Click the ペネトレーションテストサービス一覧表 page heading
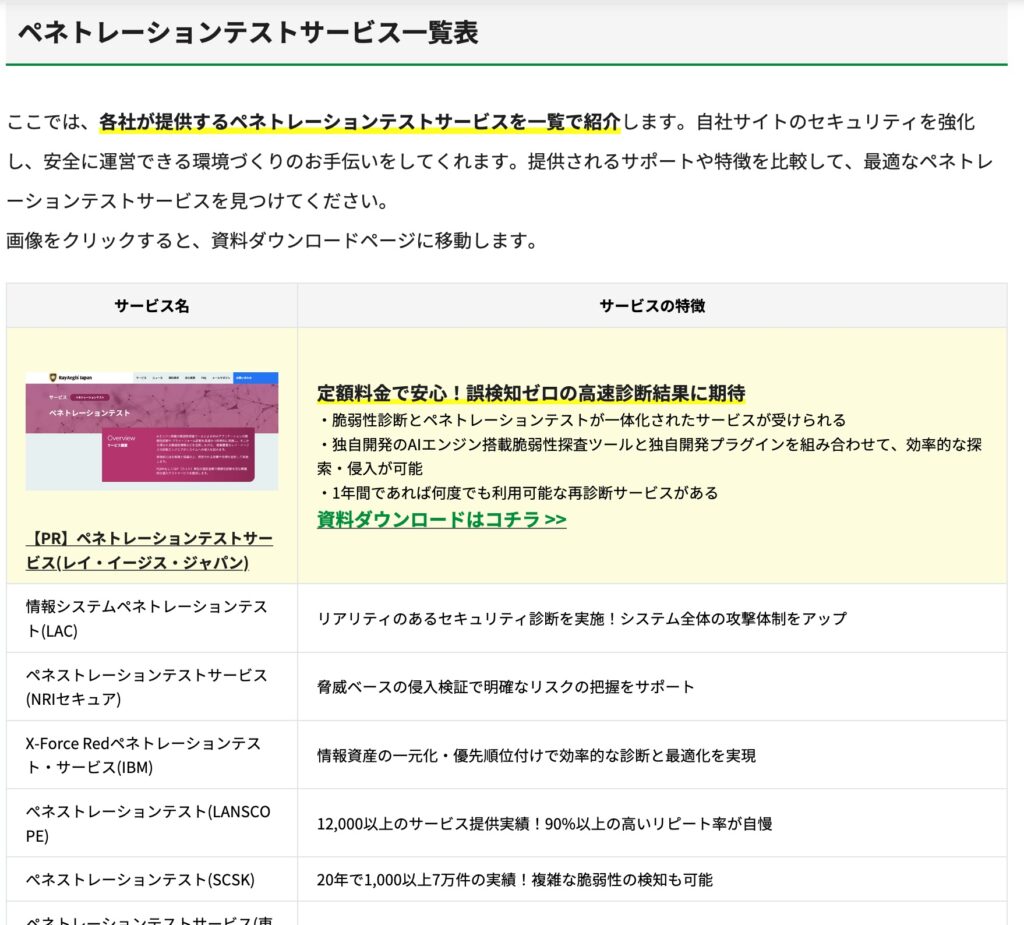 tap(248, 32)
